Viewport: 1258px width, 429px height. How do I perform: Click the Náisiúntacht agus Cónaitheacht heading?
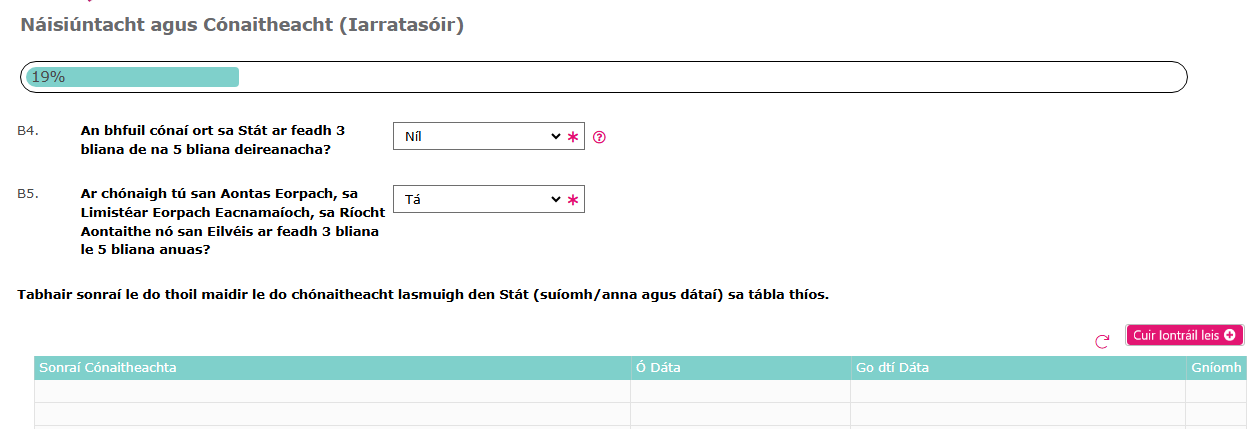242,25
